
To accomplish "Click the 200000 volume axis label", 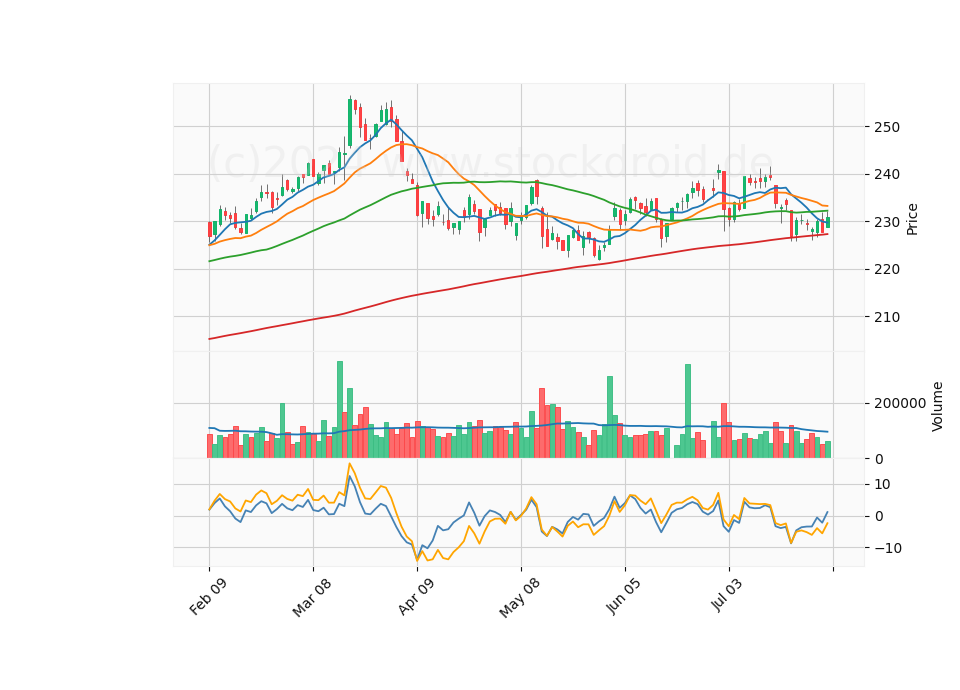I will tap(900, 403).
